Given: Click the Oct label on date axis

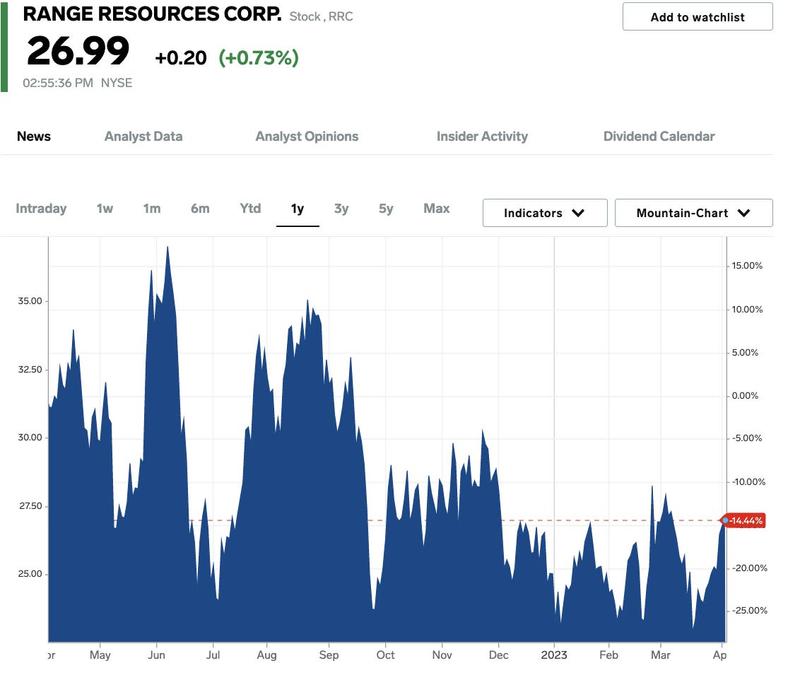Looking at the screenshot, I should [385, 655].
